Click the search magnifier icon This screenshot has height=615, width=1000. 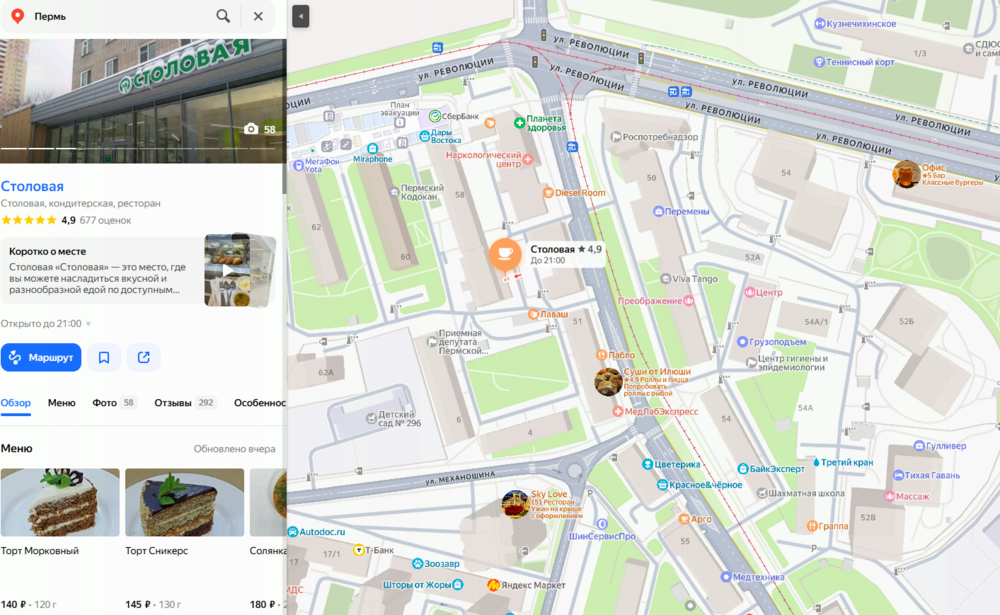click(x=223, y=16)
